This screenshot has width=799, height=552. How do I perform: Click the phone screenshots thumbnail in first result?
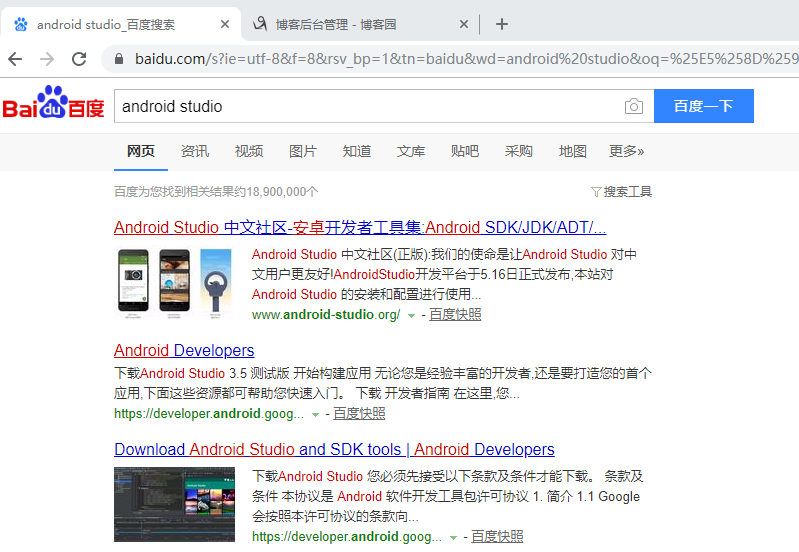(x=174, y=284)
